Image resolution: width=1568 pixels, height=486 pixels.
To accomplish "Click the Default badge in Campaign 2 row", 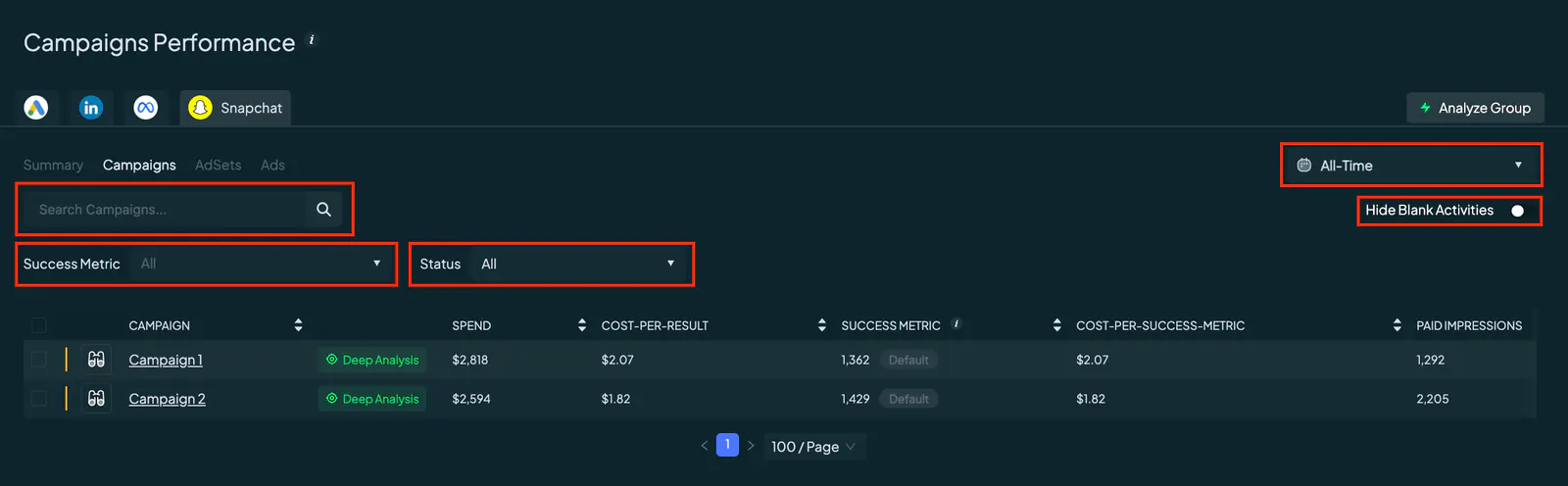I will tap(908, 399).
